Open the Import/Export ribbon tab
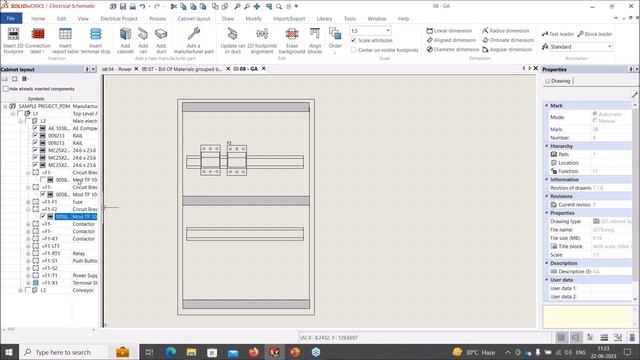 [289, 19]
